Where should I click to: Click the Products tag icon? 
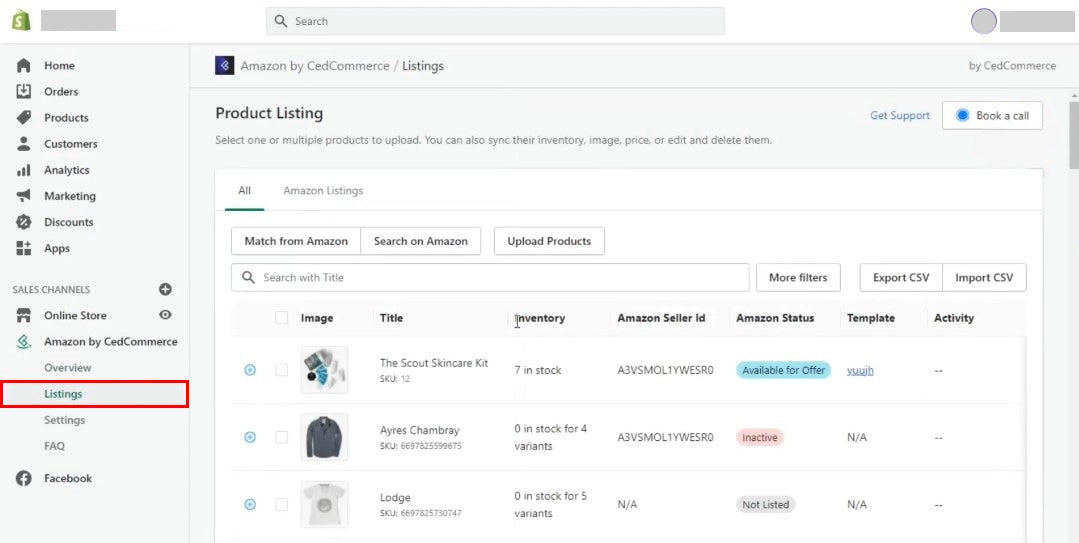(23, 118)
